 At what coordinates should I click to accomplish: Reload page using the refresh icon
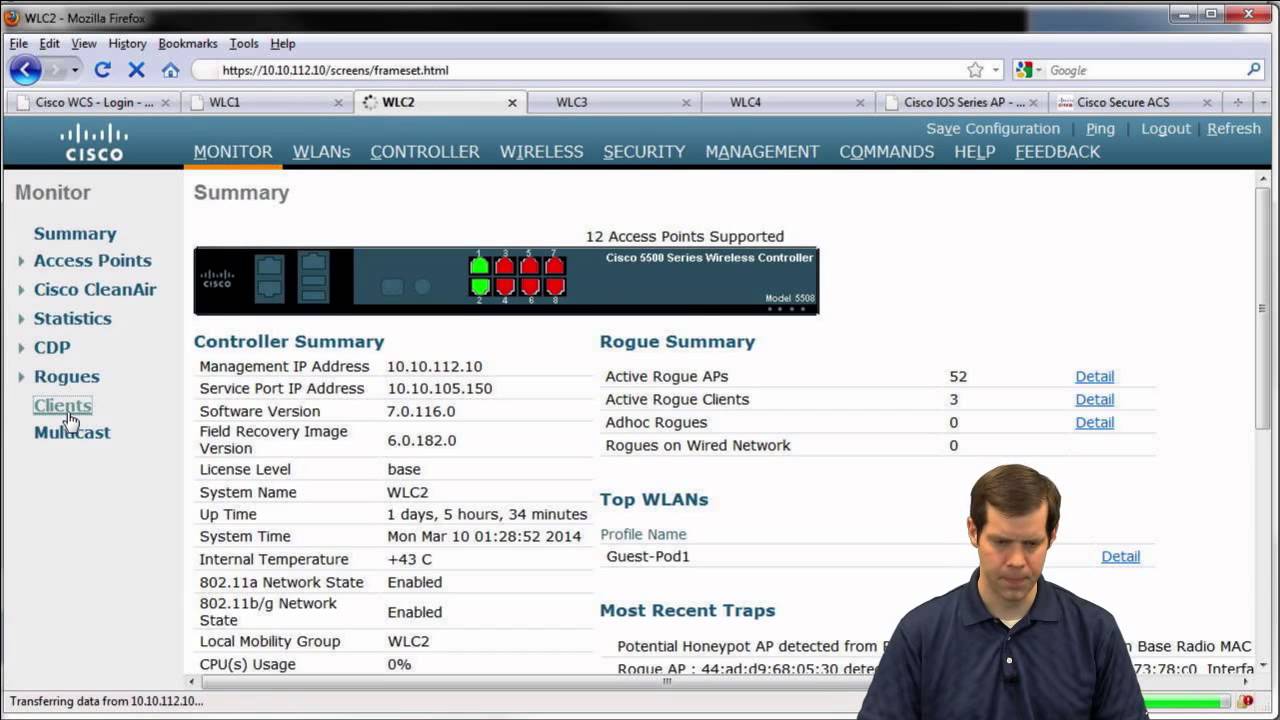[x=102, y=70]
